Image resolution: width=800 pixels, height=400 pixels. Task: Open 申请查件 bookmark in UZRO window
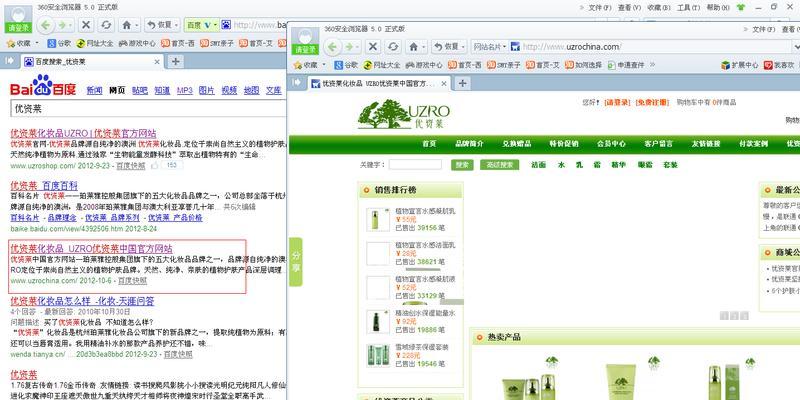[x=626, y=65]
